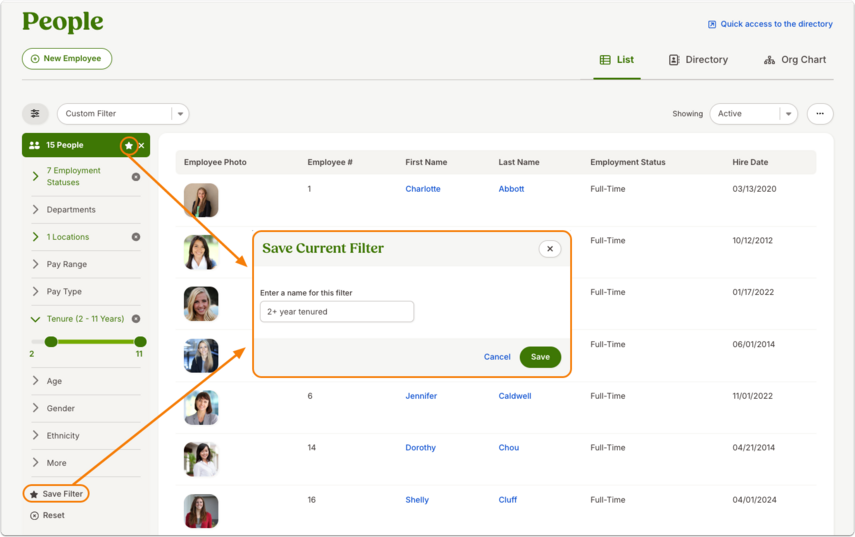Click the Tenure slider's left handle
Image resolution: width=855 pixels, height=537 pixels.
click(x=51, y=342)
